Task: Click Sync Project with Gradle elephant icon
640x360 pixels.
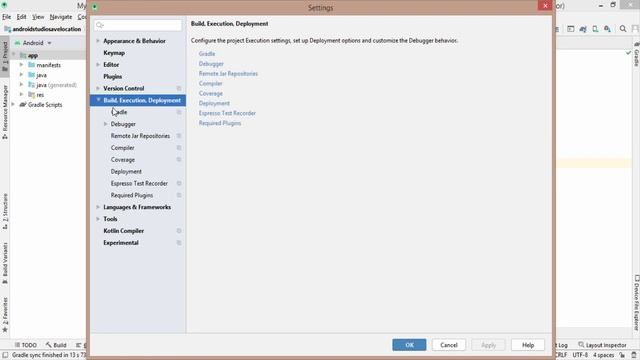Action: pyautogui.click(x=583, y=29)
